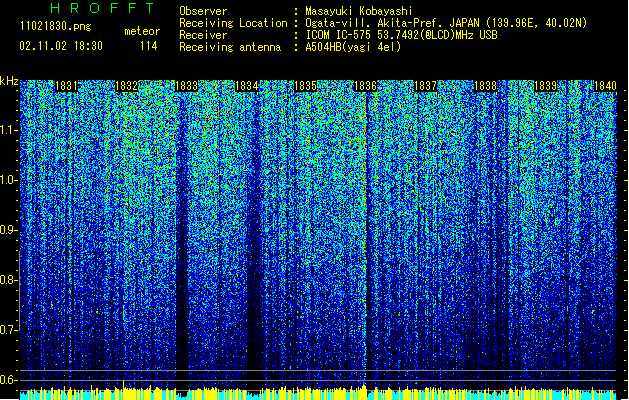Viewport: 629px width, 400px height.
Task: Click the A504HB(yagi 4el) antenna text
Action: pyautogui.click(x=353, y=47)
